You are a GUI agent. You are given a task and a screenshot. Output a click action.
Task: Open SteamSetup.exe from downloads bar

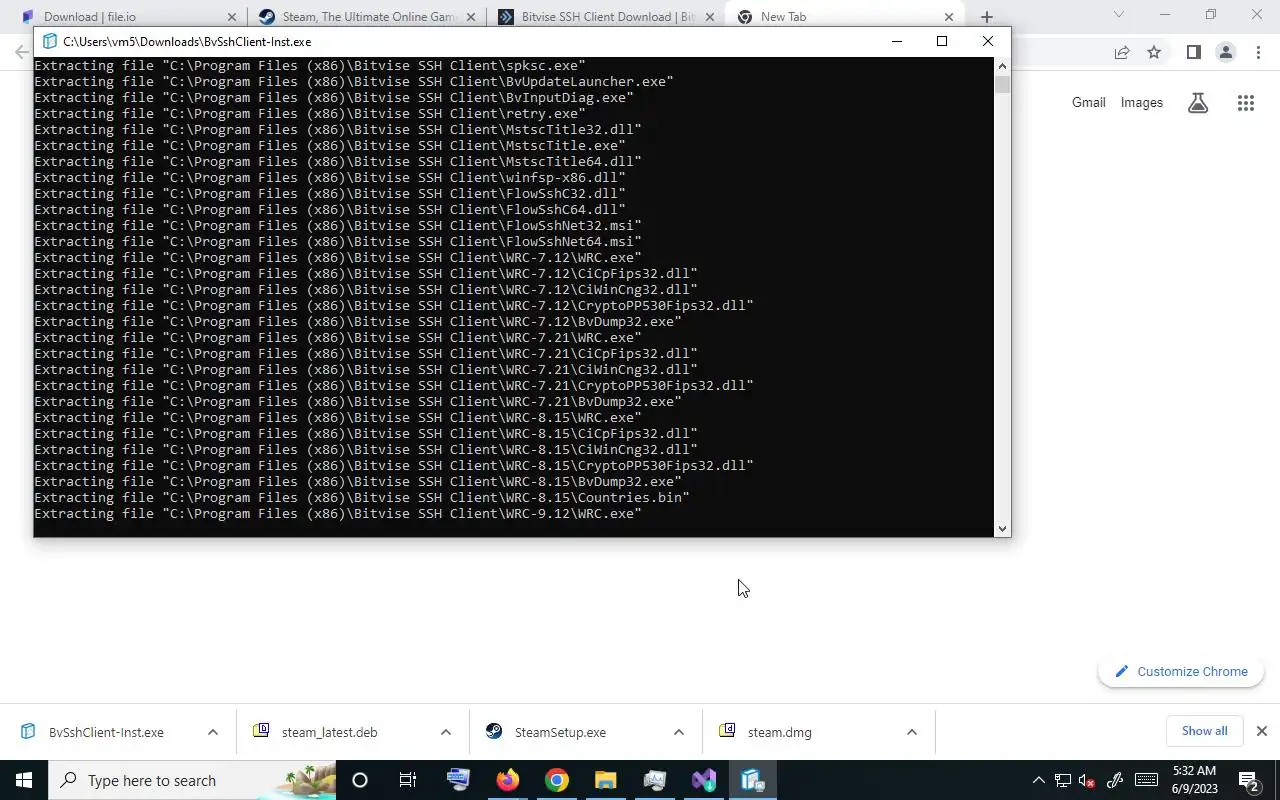click(x=560, y=732)
